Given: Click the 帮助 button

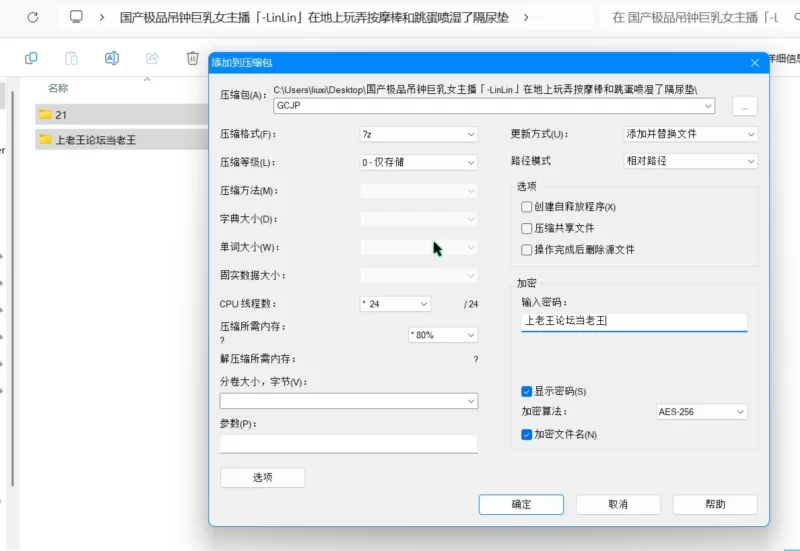Looking at the screenshot, I should (x=715, y=505).
